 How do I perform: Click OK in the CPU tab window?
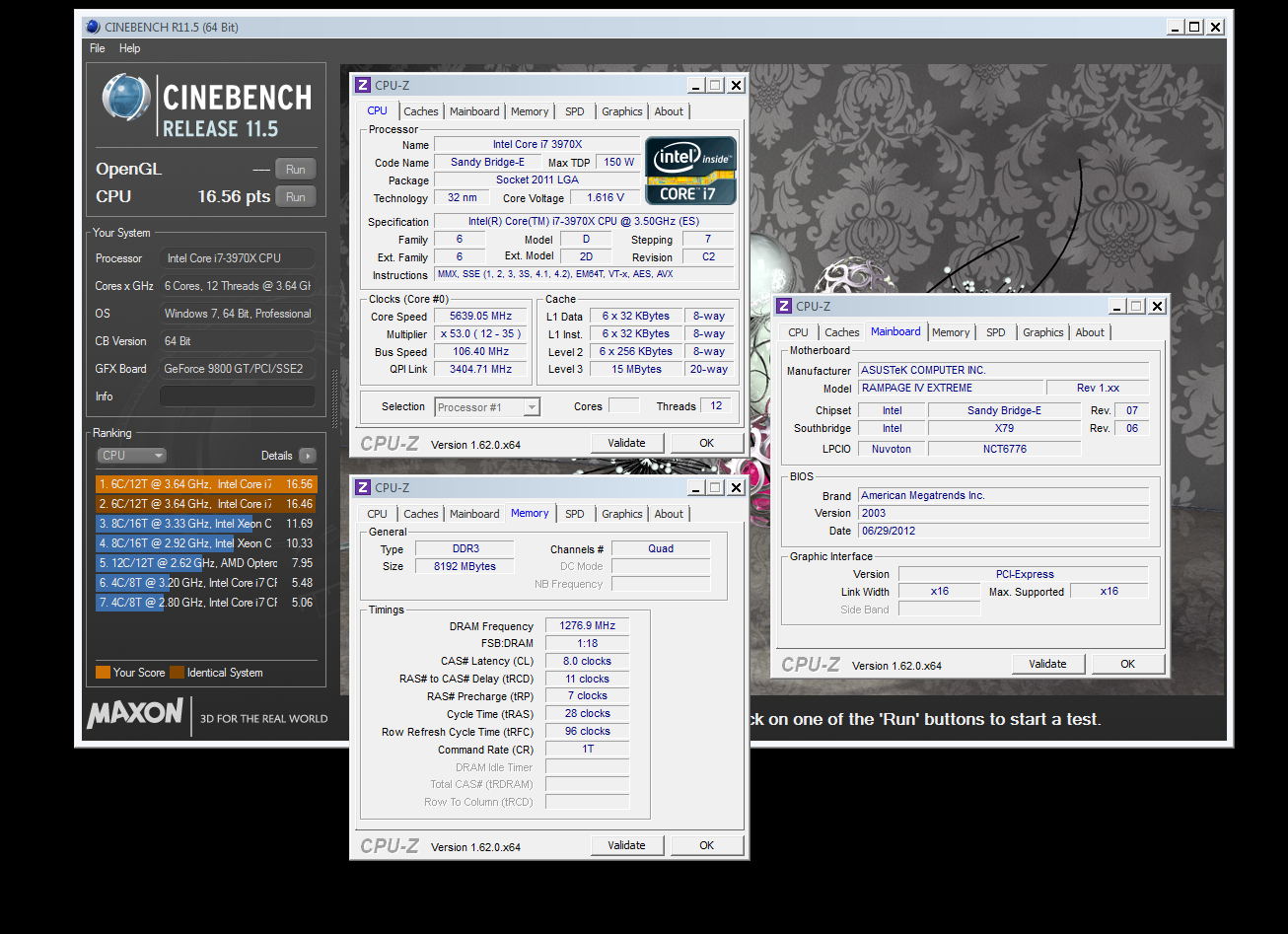pos(706,443)
